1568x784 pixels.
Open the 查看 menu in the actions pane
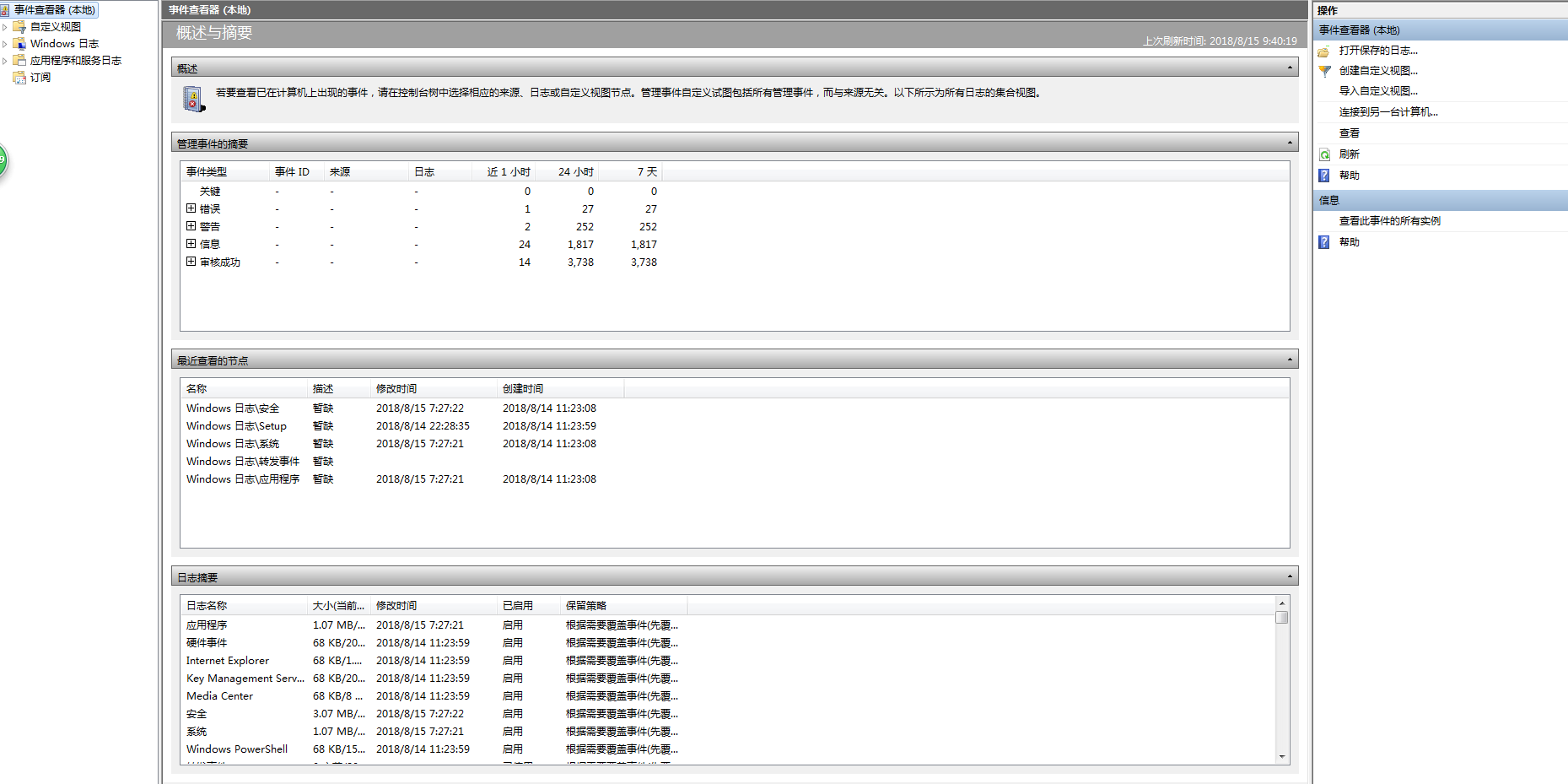[x=1349, y=133]
